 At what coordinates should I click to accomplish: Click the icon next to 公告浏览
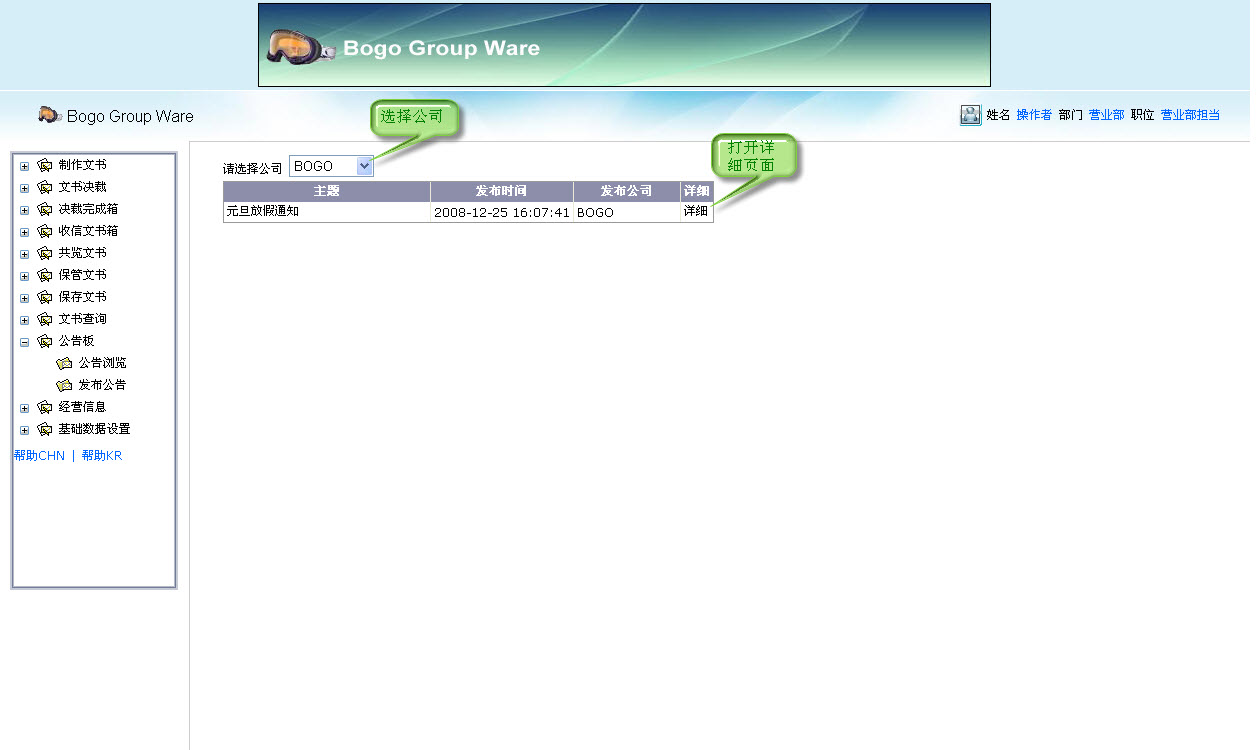tap(65, 363)
